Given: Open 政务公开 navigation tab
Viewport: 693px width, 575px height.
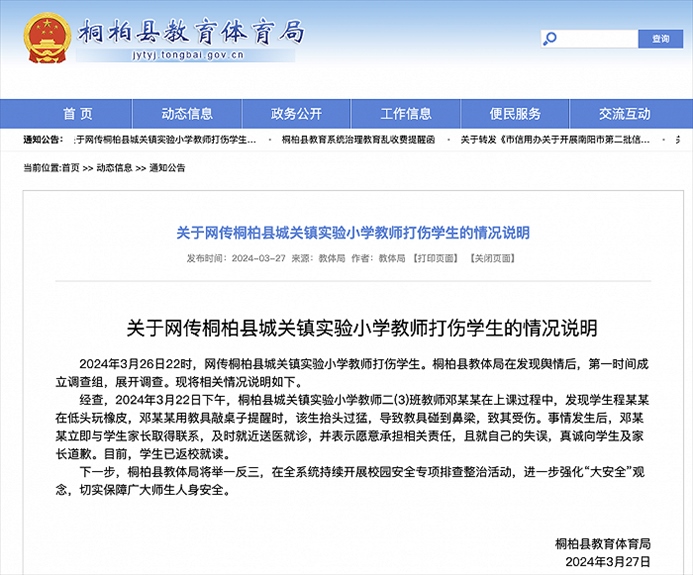Looking at the screenshot, I should pyautogui.click(x=297, y=113).
